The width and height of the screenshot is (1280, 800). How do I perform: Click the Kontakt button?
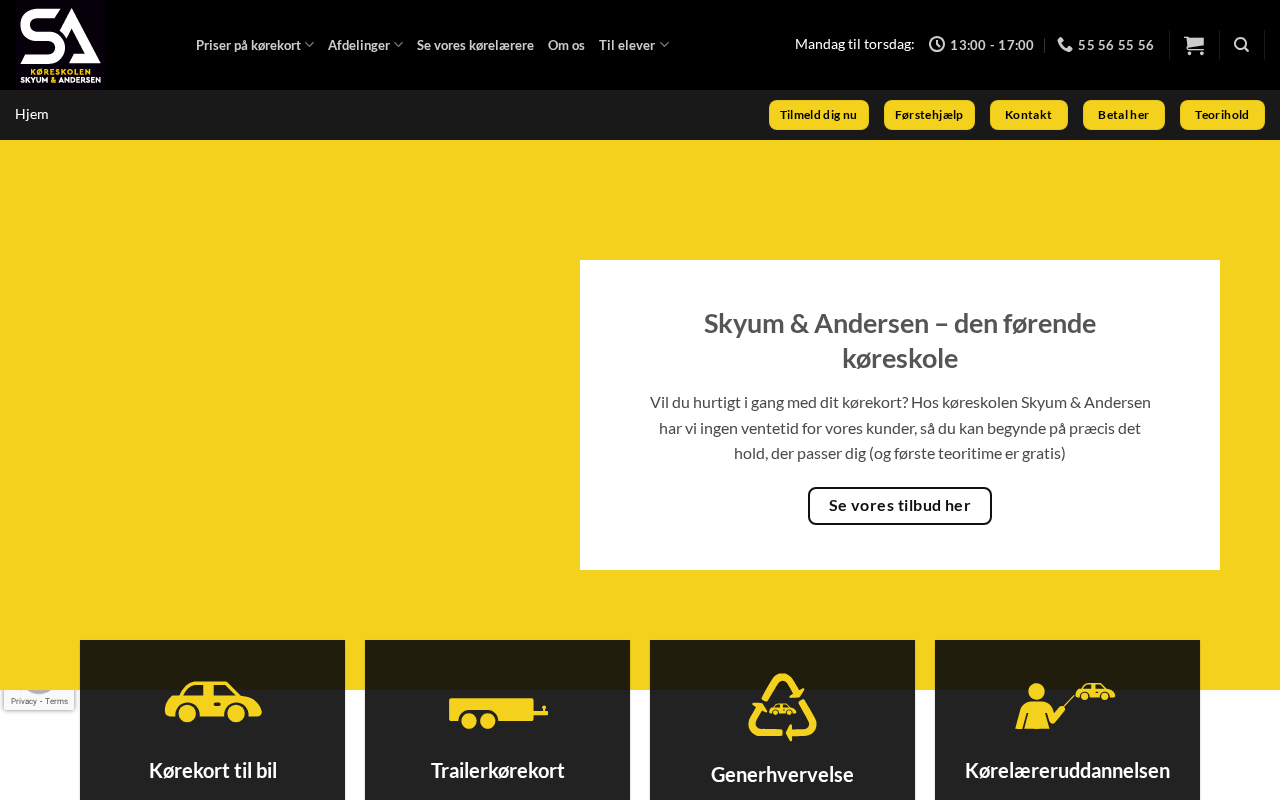(x=1029, y=115)
